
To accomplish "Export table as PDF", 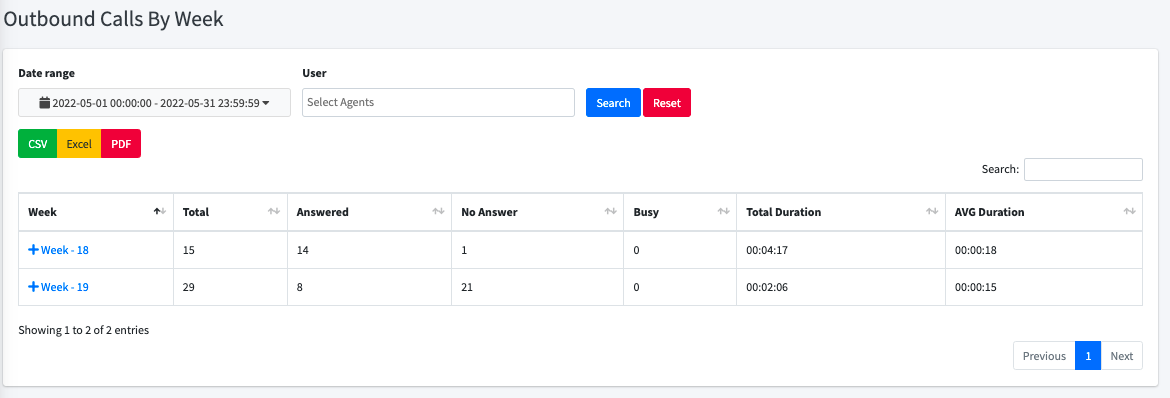I will pos(121,144).
